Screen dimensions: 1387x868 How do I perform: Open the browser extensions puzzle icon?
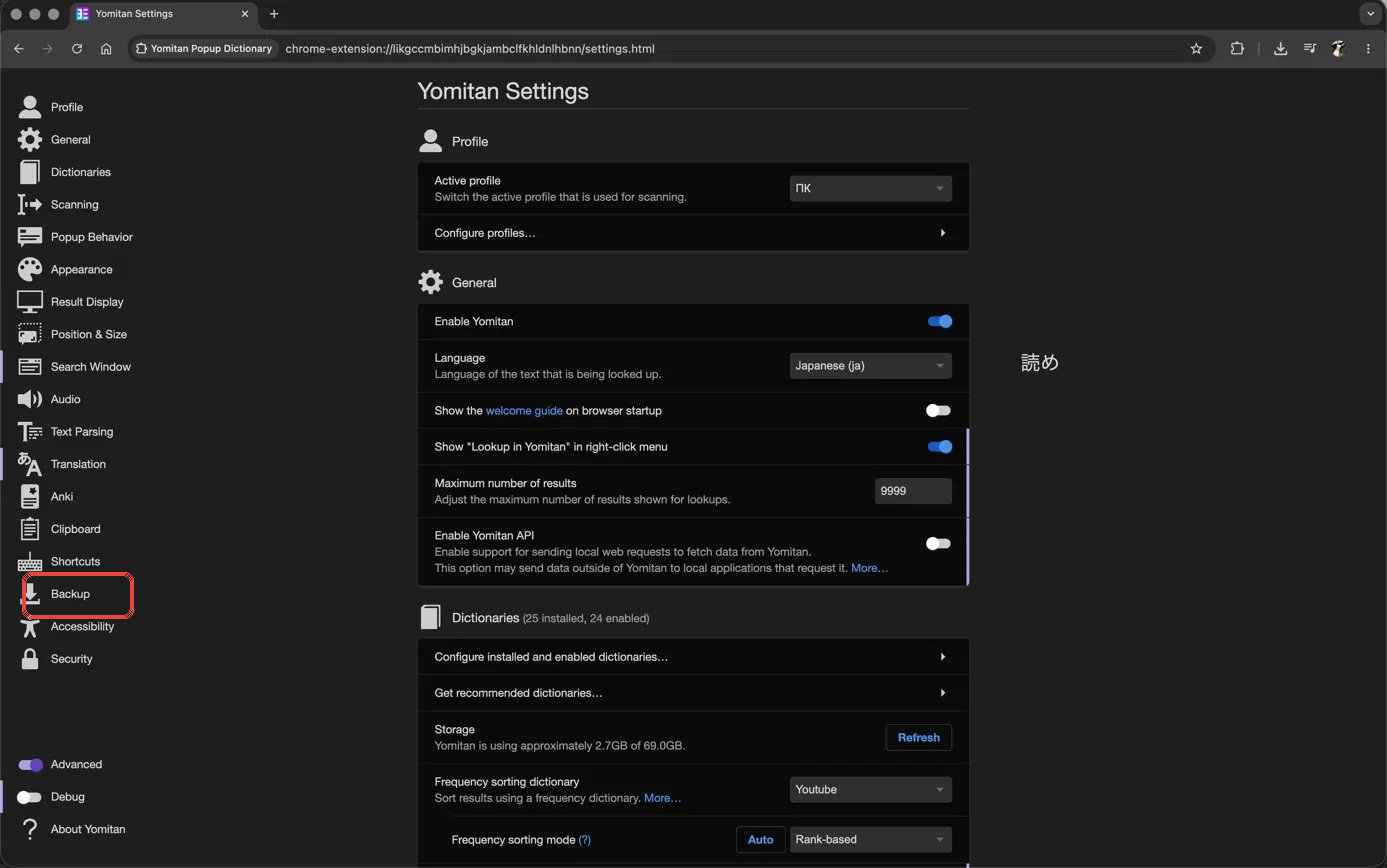point(1237,48)
